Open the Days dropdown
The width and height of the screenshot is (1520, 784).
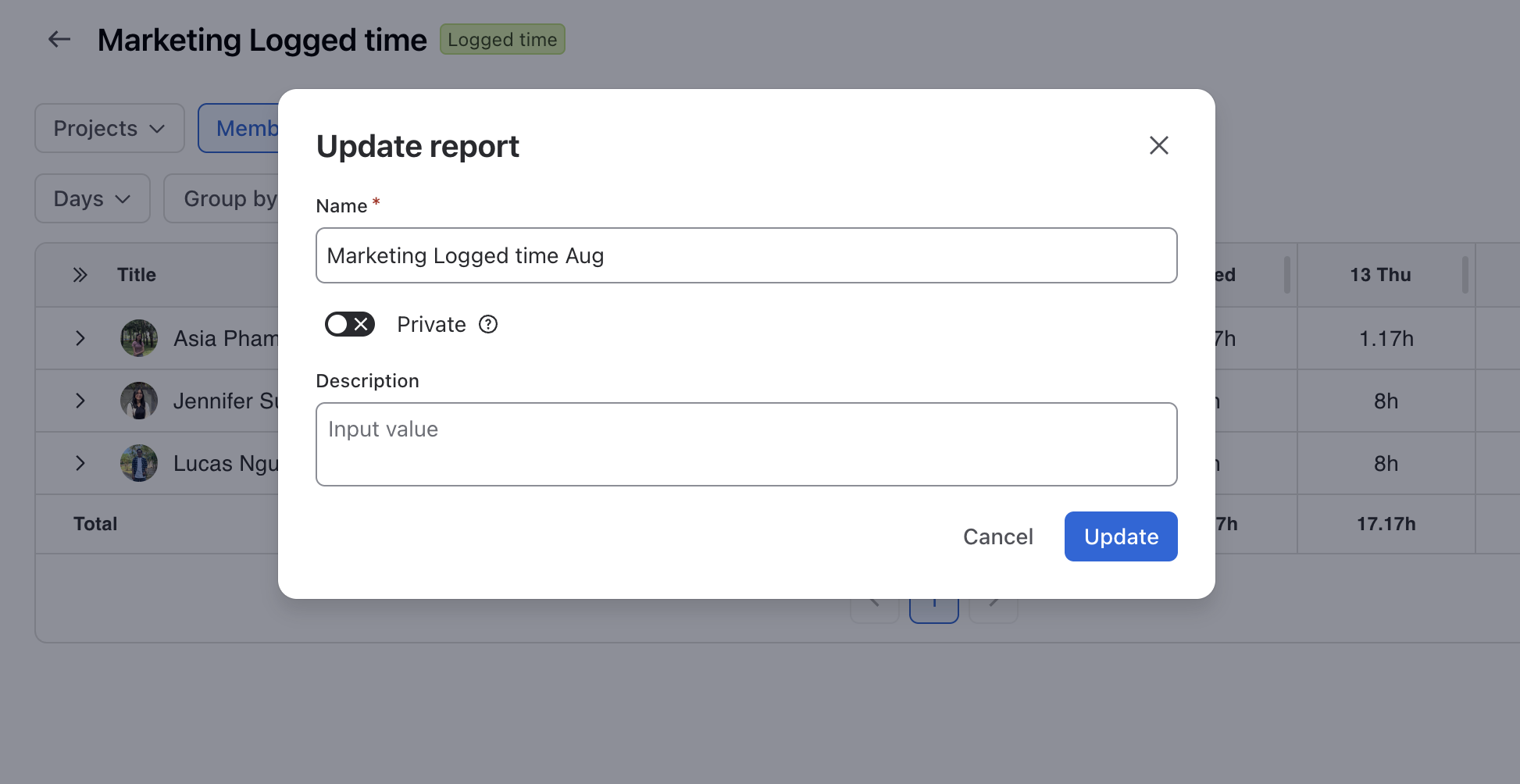coord(92,198)
